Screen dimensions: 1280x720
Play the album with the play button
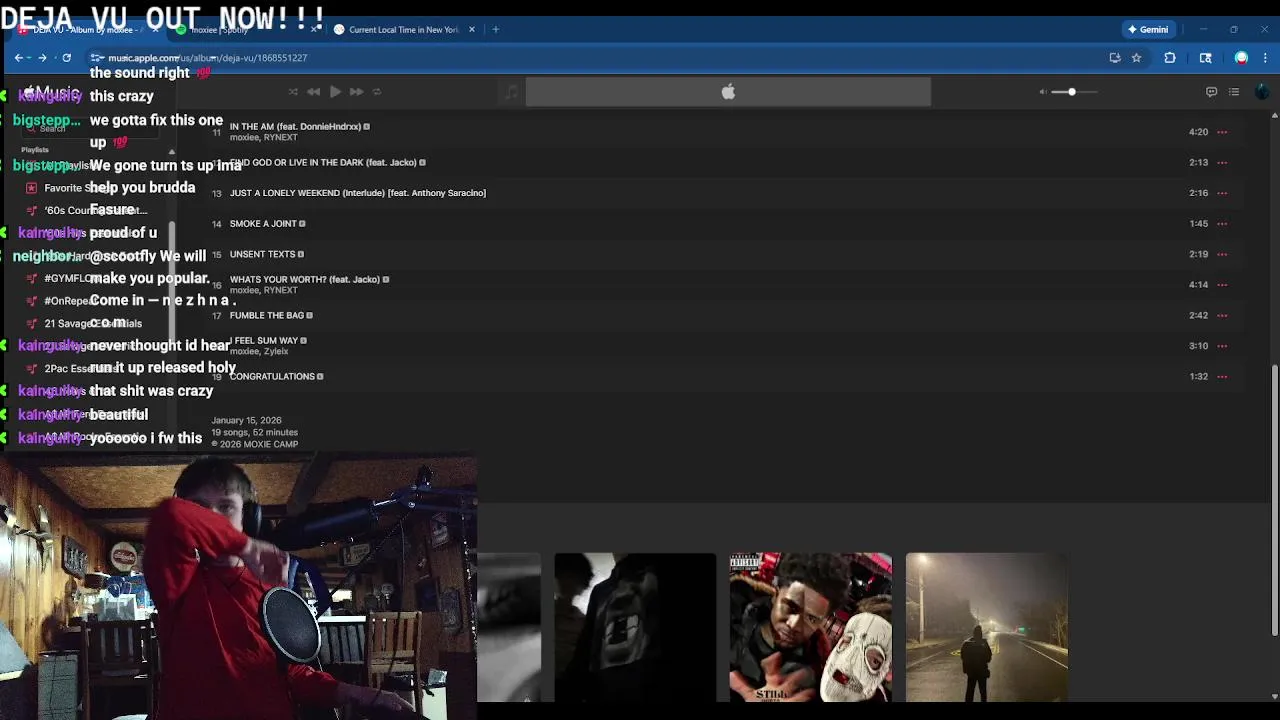click(335, 92)
